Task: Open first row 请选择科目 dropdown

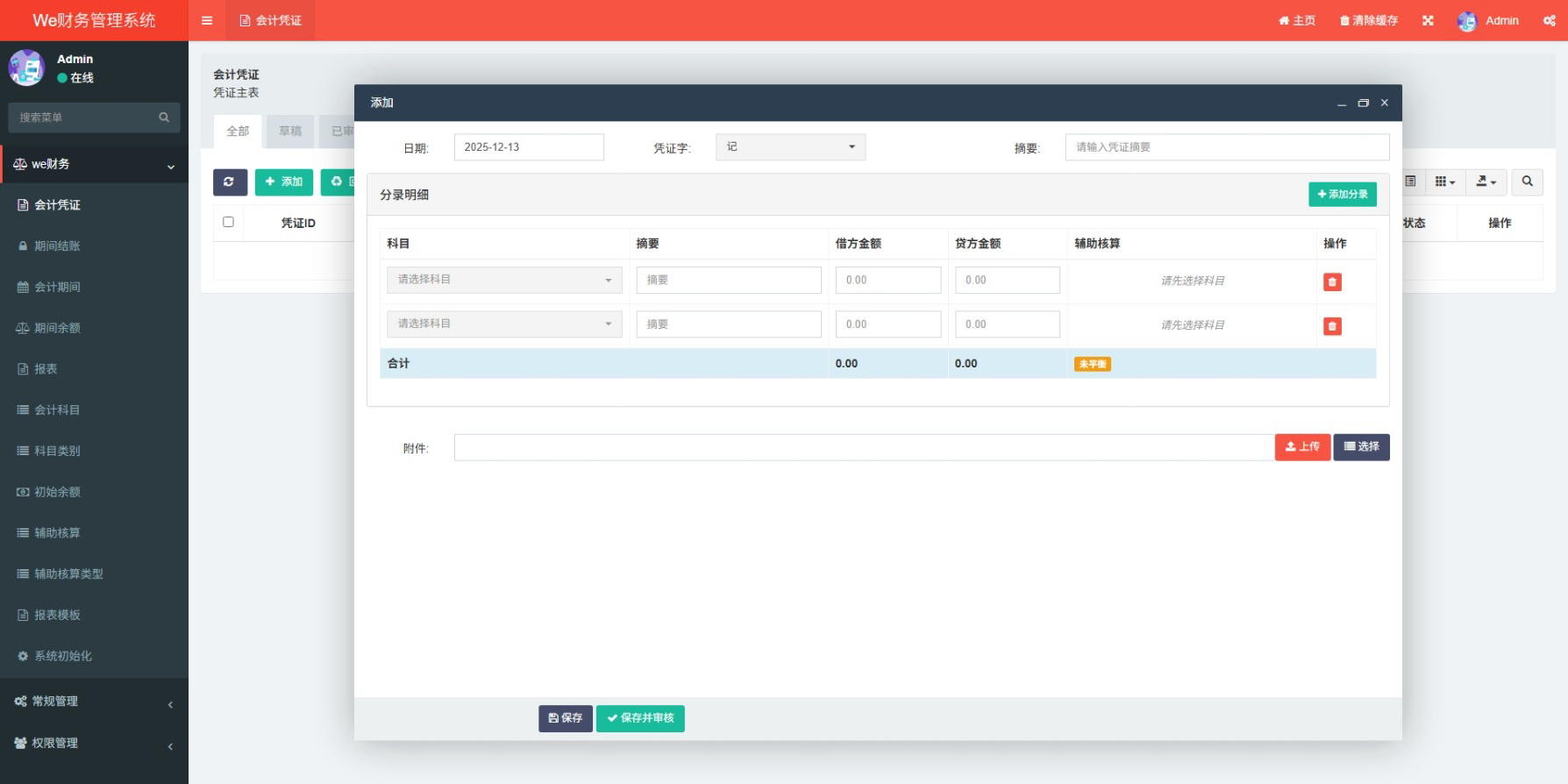Action: pos(504,280)
